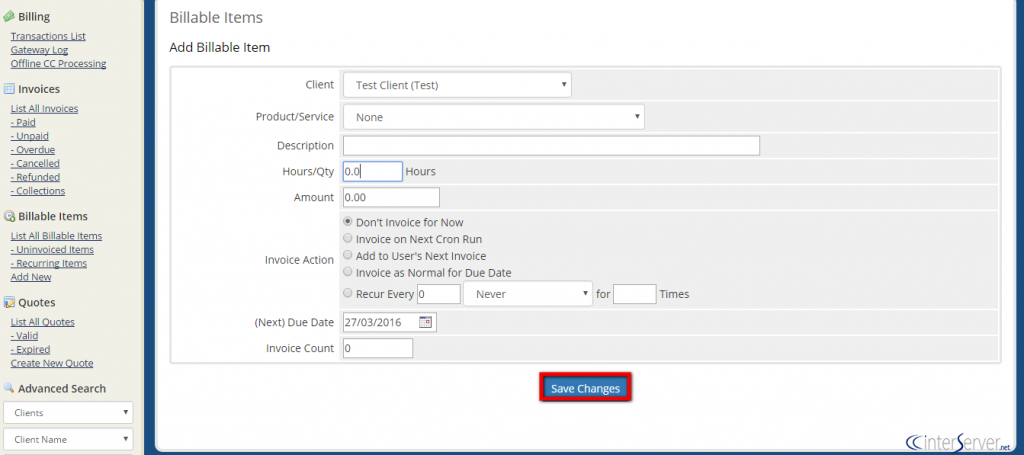
Task: Open Transactions List link
Action: coord(48,36)
